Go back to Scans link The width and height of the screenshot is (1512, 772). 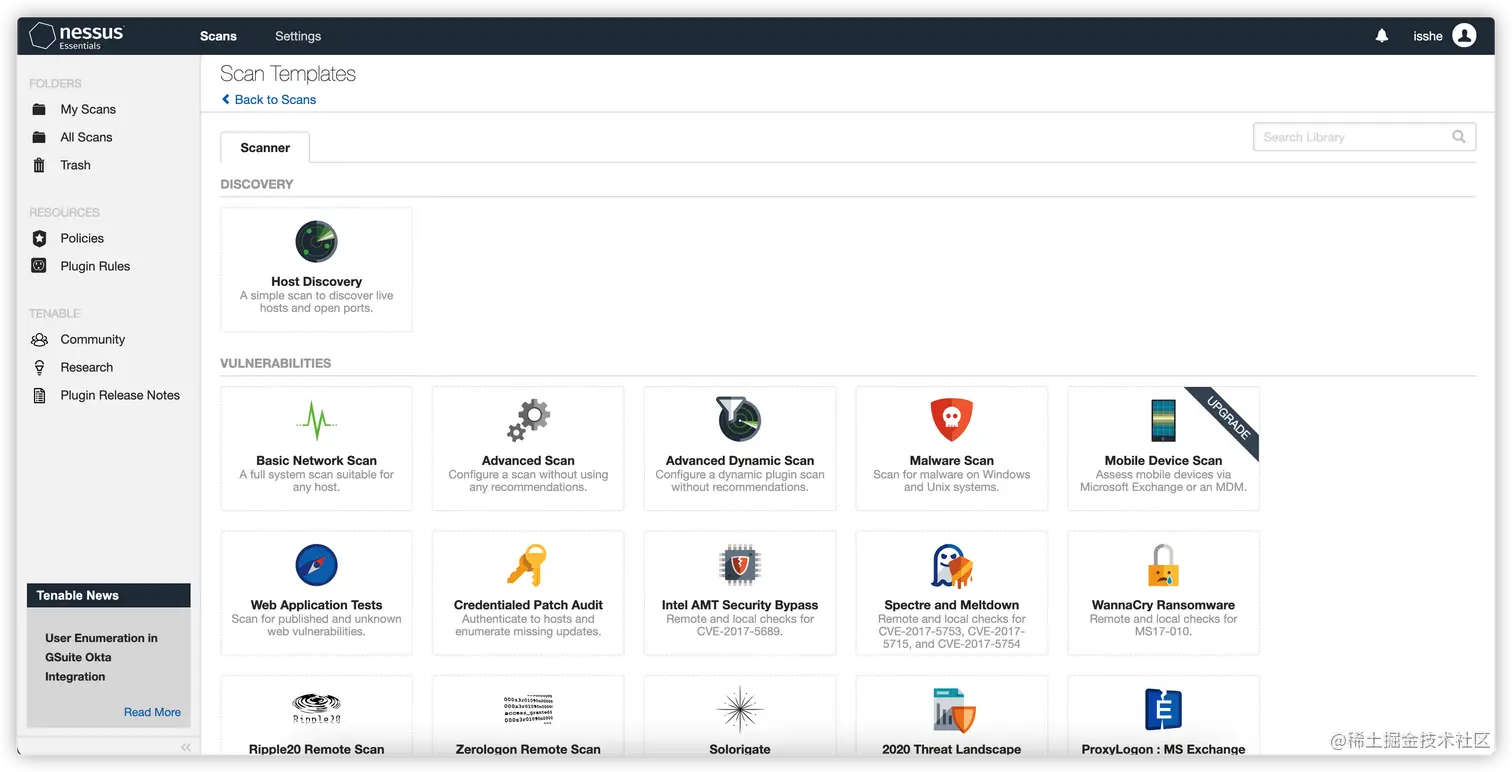tap(269, 99)
